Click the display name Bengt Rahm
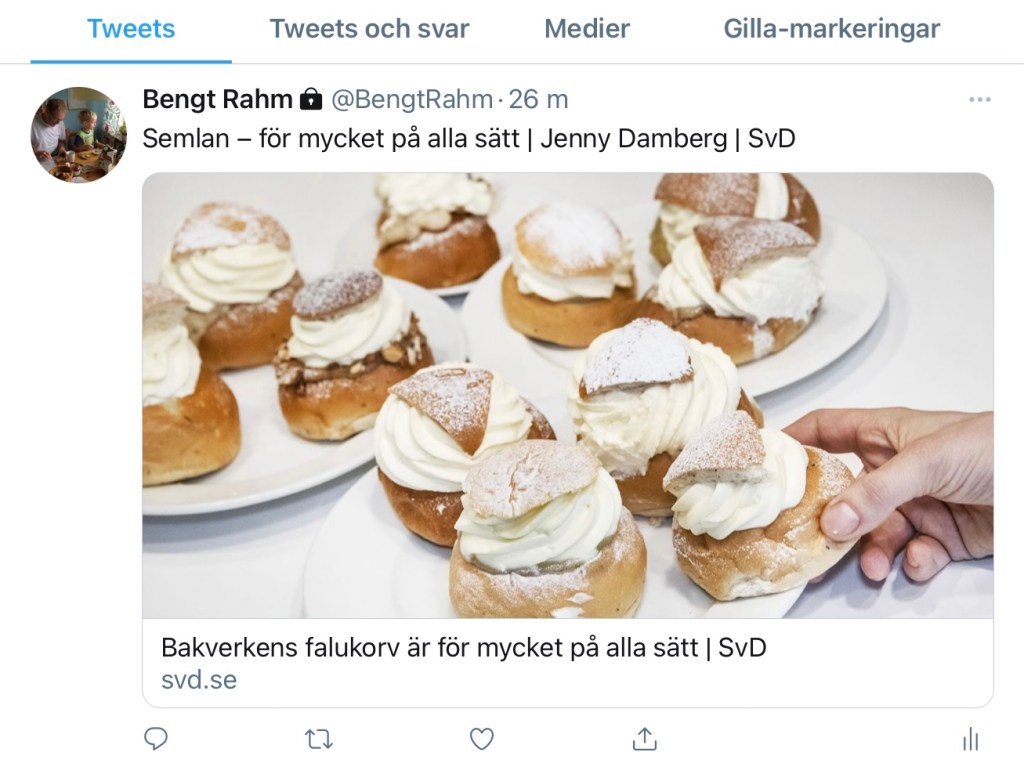Viewport: 1024px width, 767px height. click(217, 99)
